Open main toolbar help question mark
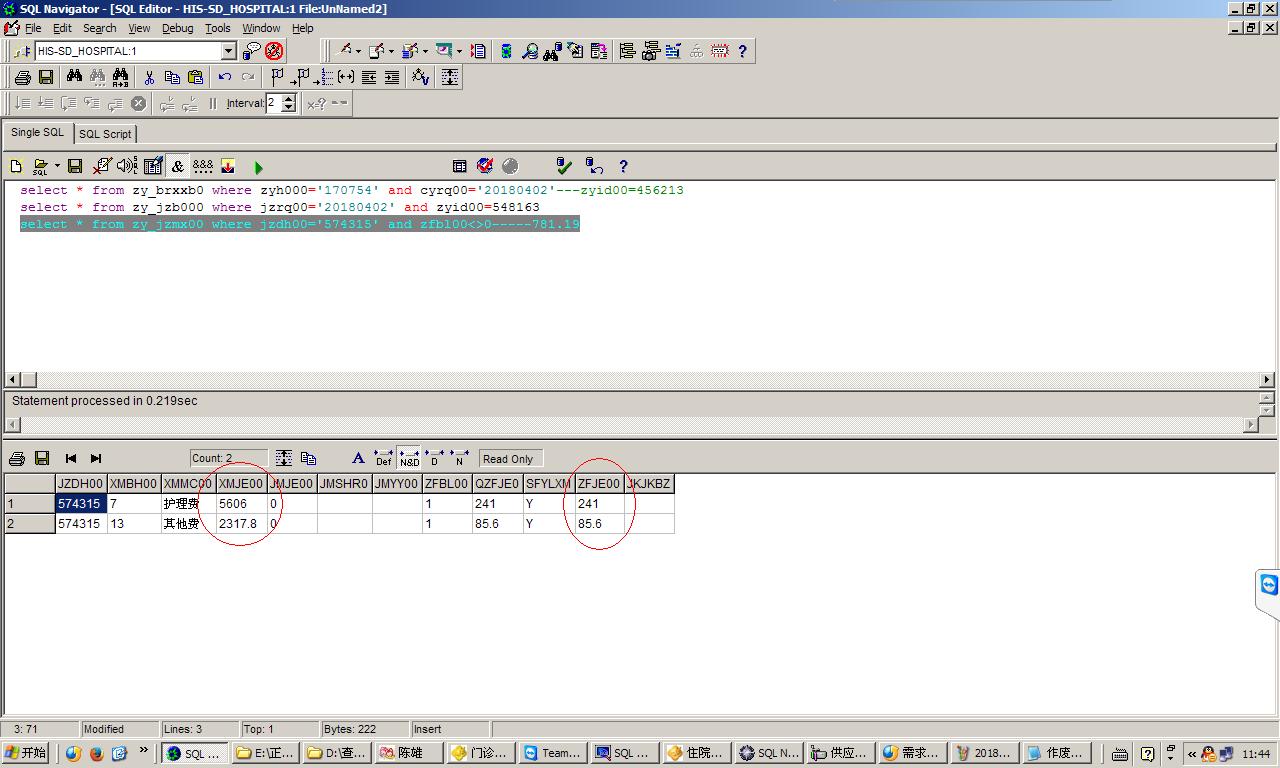The image size is (1280, 768). pyautogui.click(x=742, y=51)
